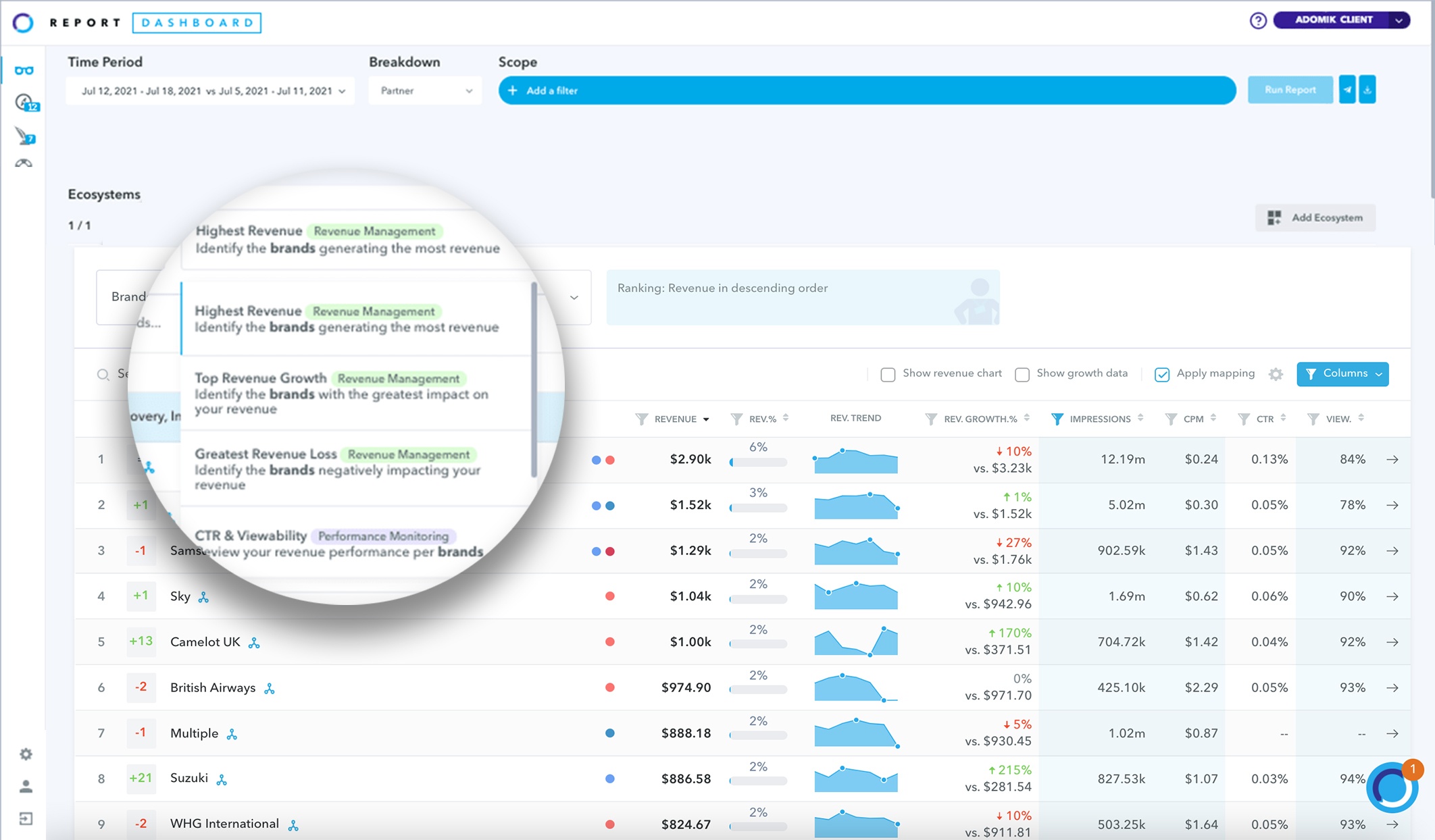Click blue partner dot in Multiple row
This screenshot has height=840, width=1435.
tap(609, 733)
